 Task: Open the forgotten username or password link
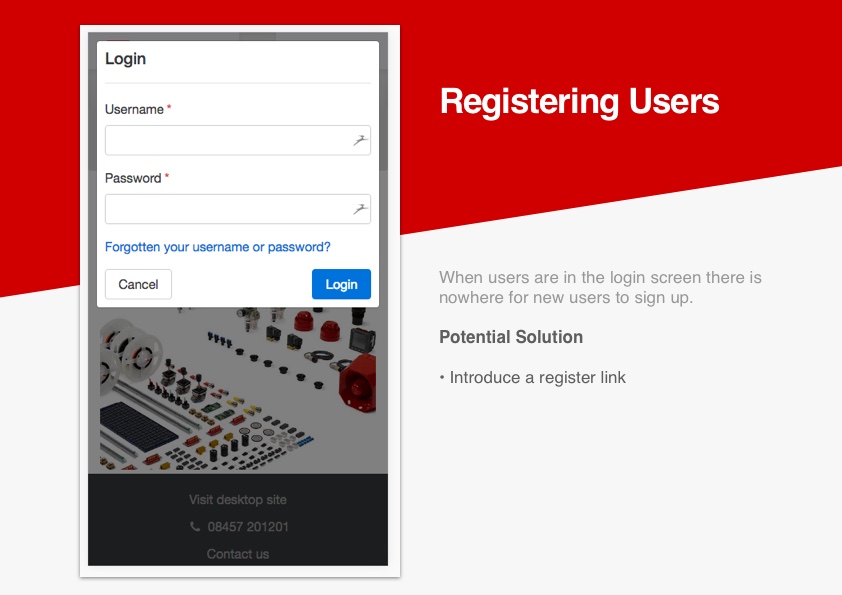(217, 247)
